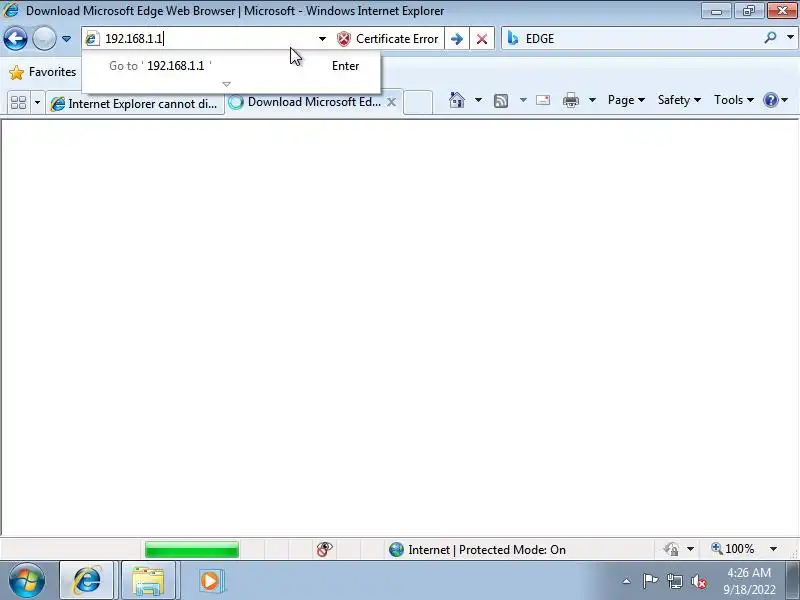Viewport: 800px width, 600px height.
Task: Restore down the Internet Explorer window
Action: (748, 11)
